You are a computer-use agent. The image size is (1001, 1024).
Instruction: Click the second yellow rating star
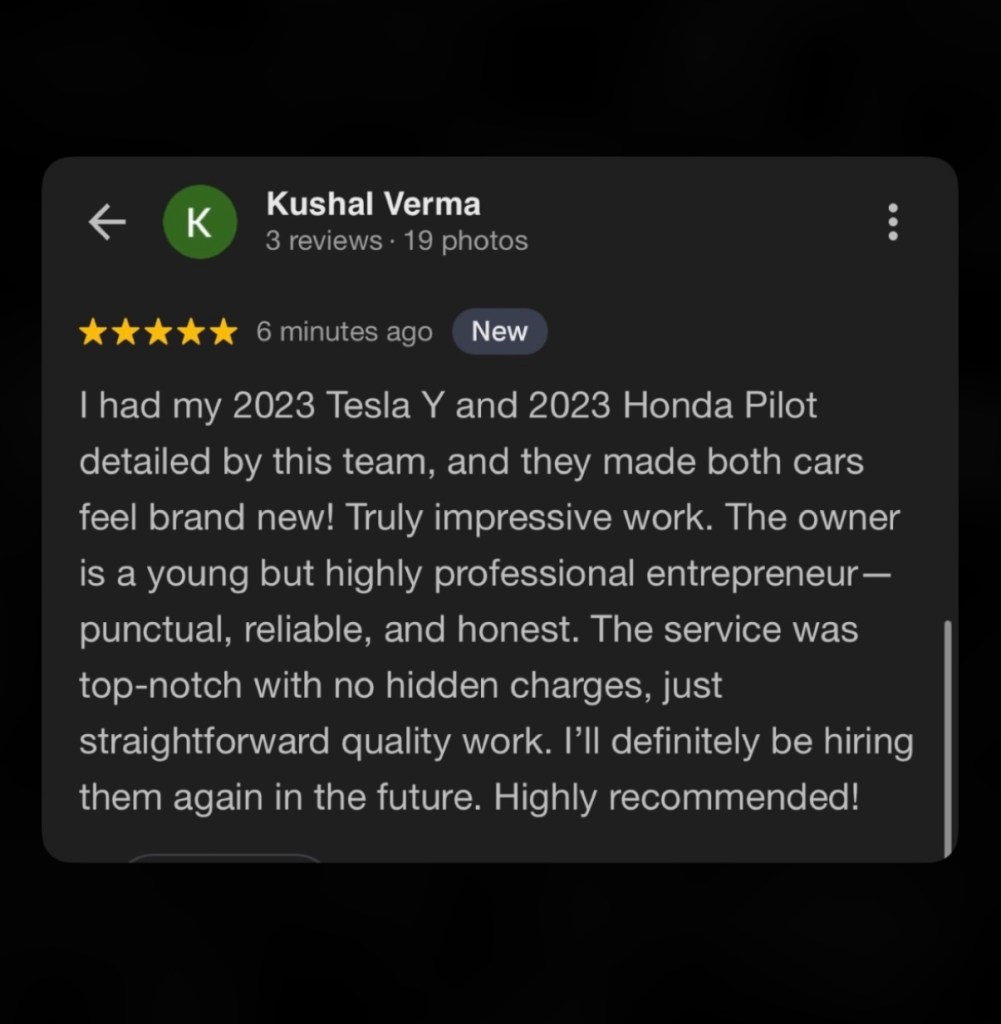pos(125,332)
